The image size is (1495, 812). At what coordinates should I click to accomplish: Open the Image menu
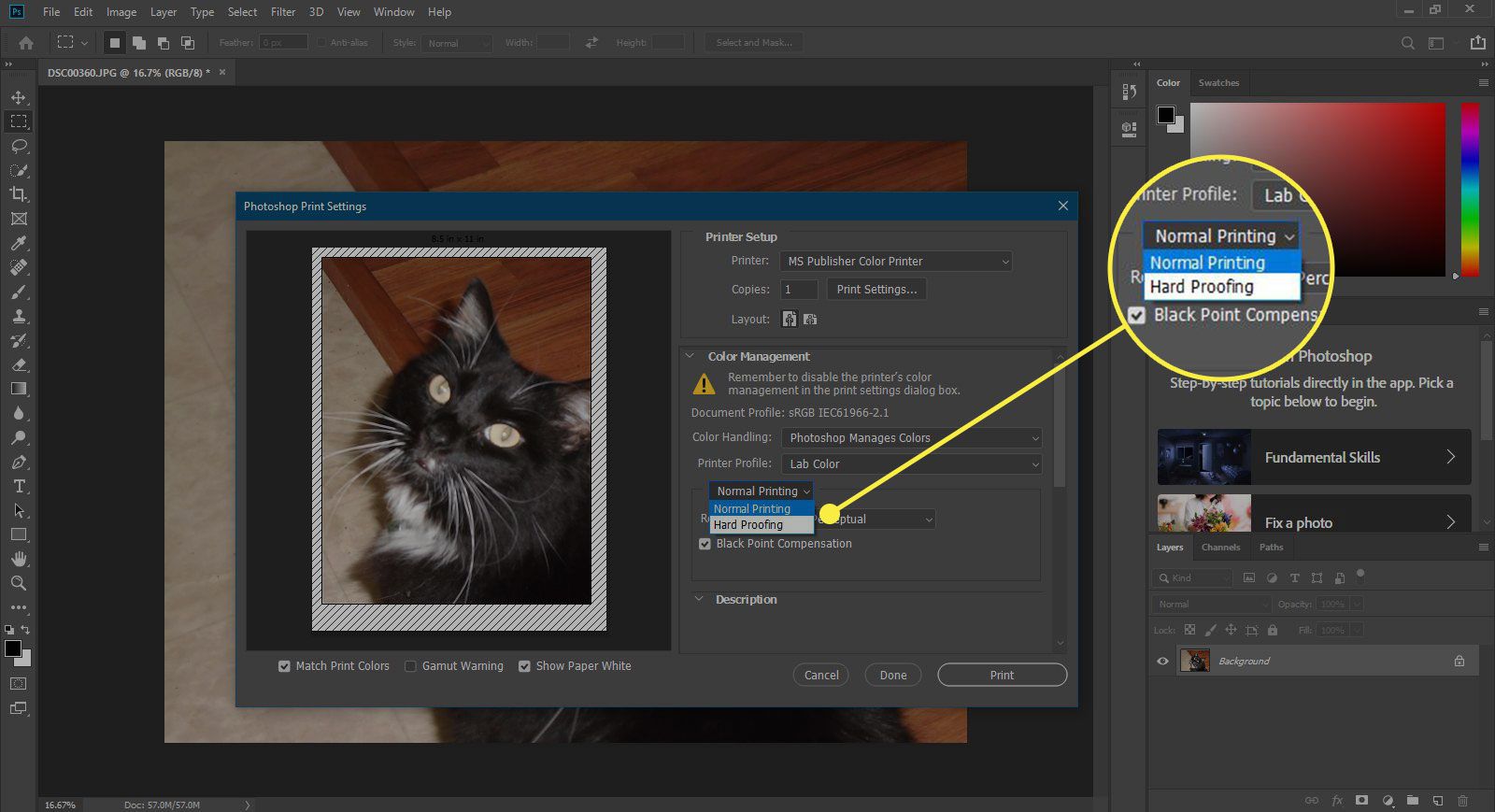121,12
